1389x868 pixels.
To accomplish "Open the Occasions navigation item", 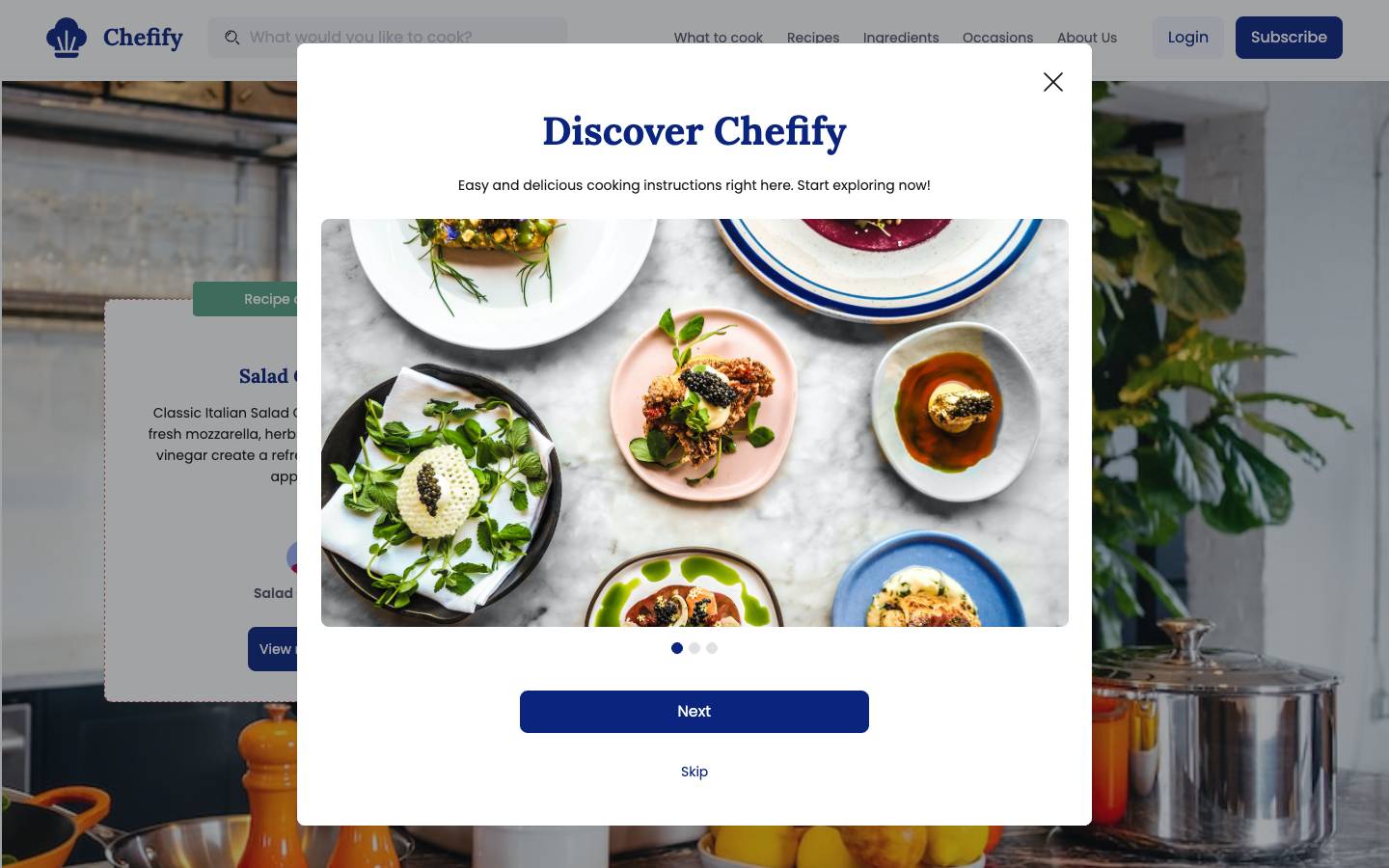I will click(997, 38).
